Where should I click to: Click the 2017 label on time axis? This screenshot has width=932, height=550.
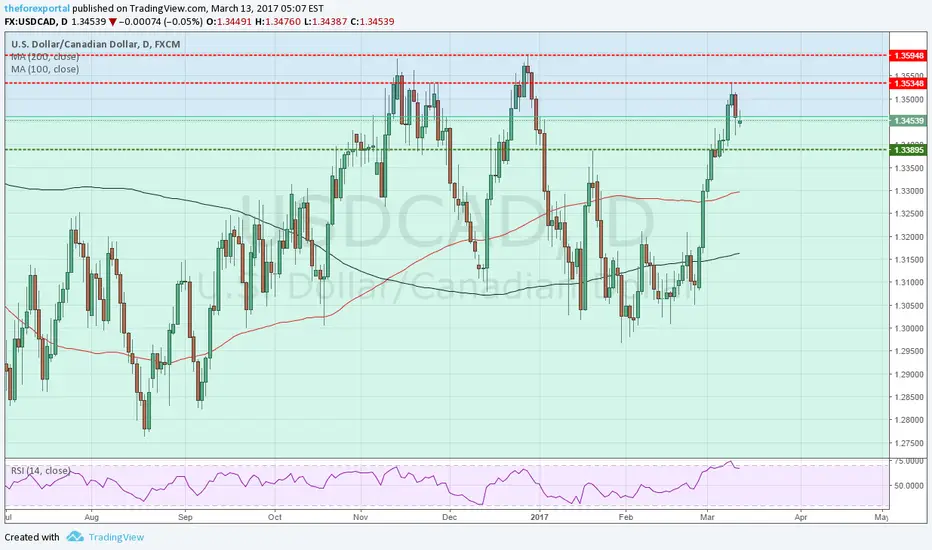click(x=540, y=517)
